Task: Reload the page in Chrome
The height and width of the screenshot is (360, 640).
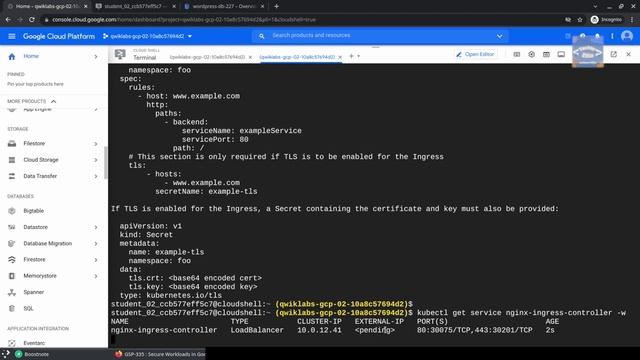Action: click(x=32, y=20)
